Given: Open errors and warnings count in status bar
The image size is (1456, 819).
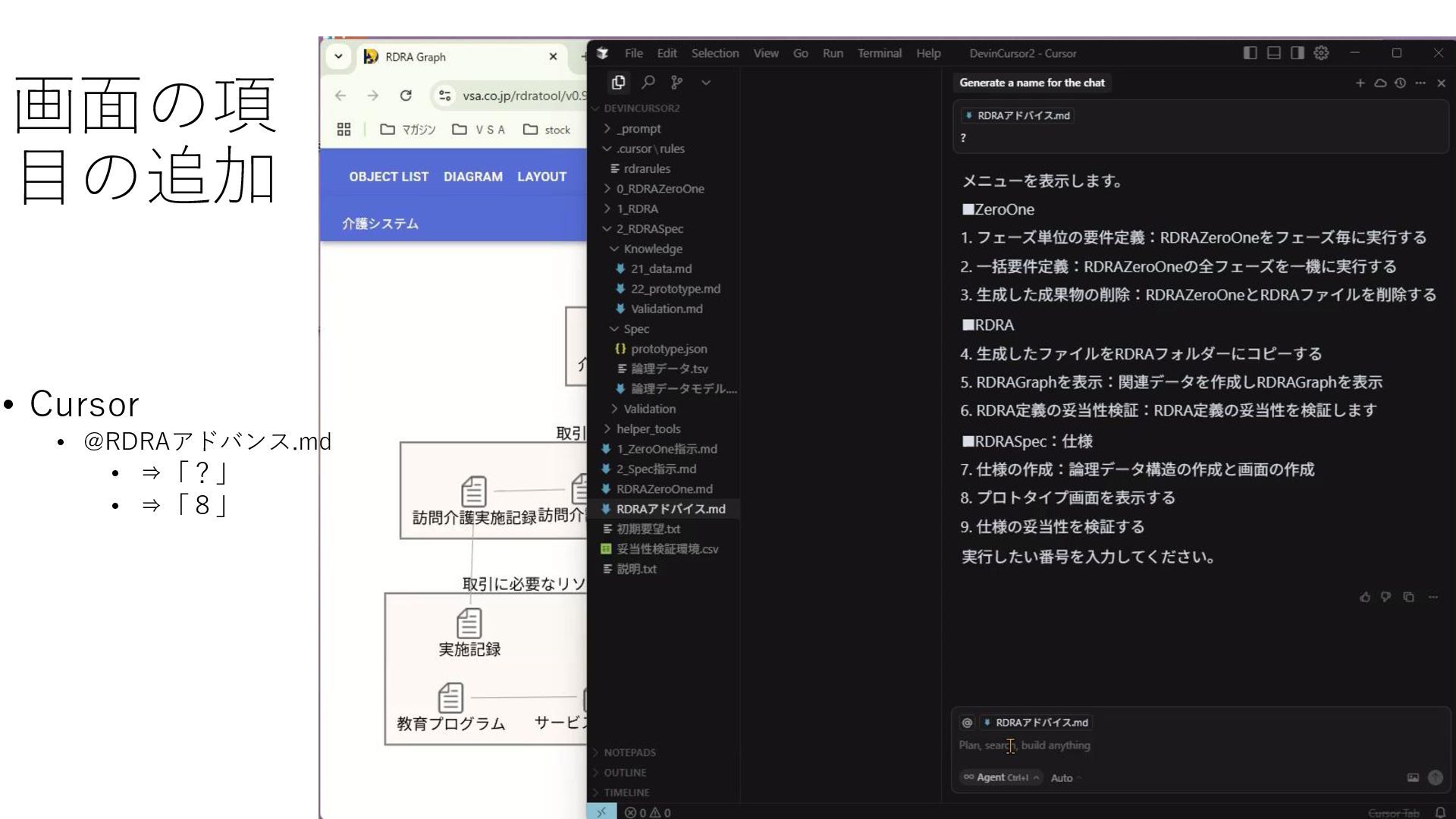Looking at the screenshot, I should pos(648,812).
